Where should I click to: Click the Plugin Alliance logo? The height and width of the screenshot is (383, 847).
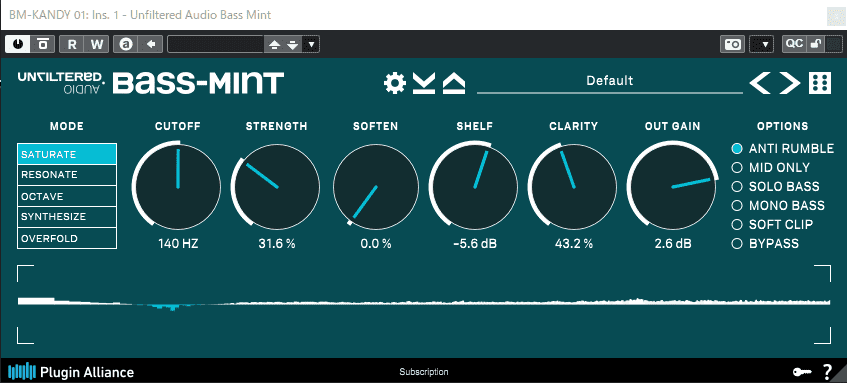click(71, 372)
